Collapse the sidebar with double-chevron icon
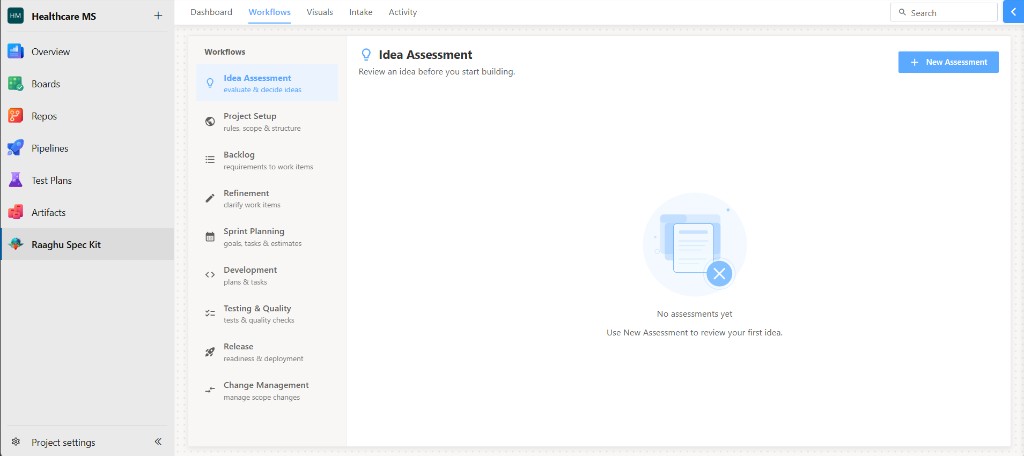 pos(158,442)
